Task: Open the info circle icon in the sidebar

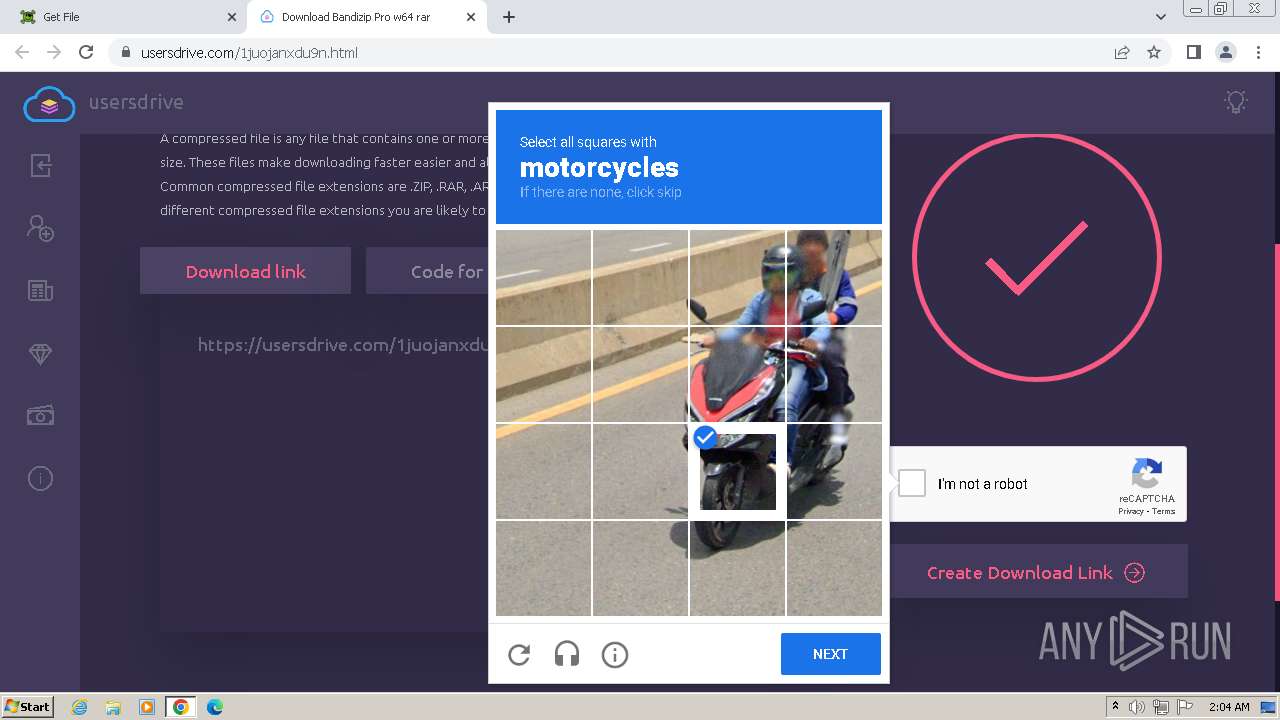Action: [x=40, y=479]
